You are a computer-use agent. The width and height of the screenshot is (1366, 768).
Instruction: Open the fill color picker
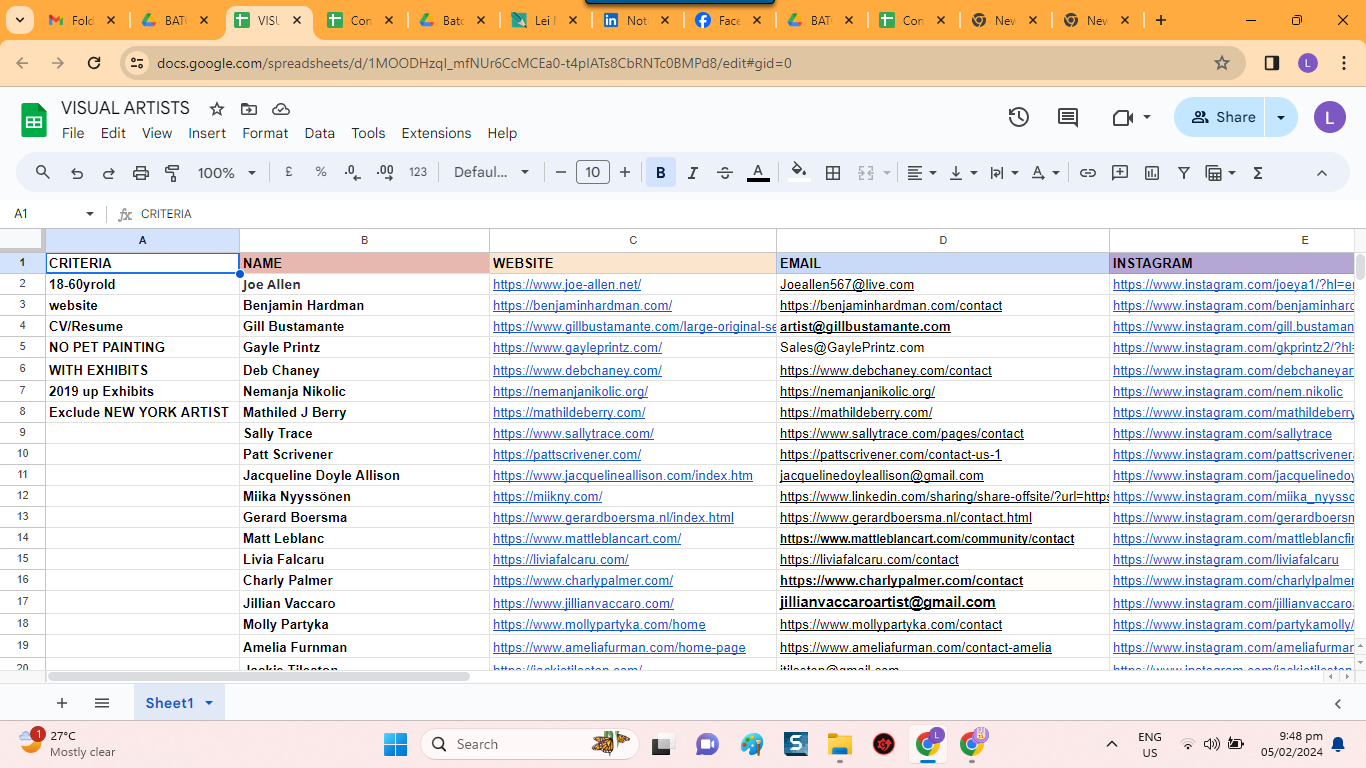[799, 172]
